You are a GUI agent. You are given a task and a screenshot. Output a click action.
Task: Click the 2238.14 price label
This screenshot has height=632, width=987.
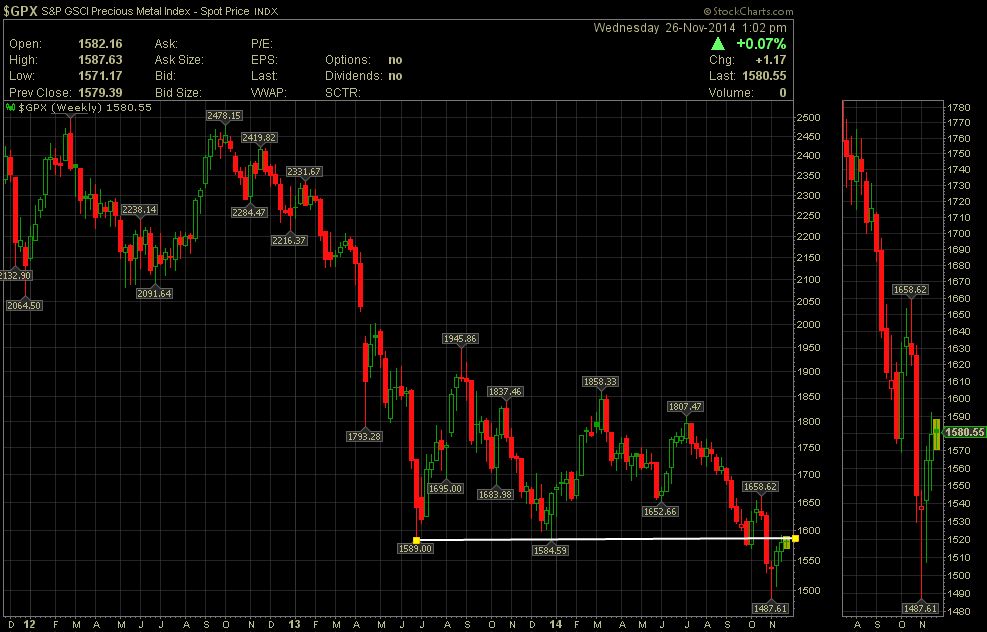[x=139, y=210]
